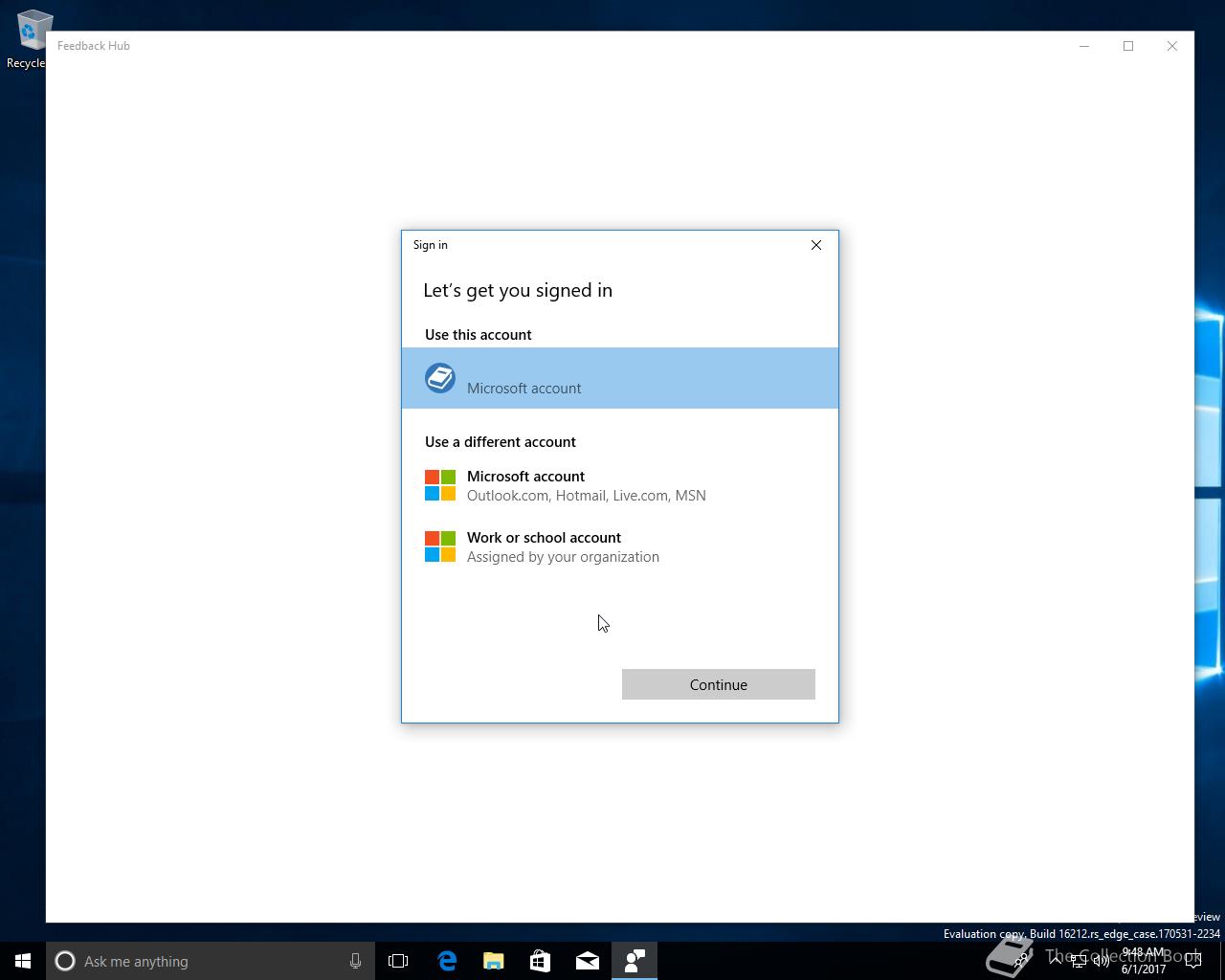This screenshot has width=1225, height=980.
Task: Minimize the Feedback Hub window
Action: pos(1084,46)
